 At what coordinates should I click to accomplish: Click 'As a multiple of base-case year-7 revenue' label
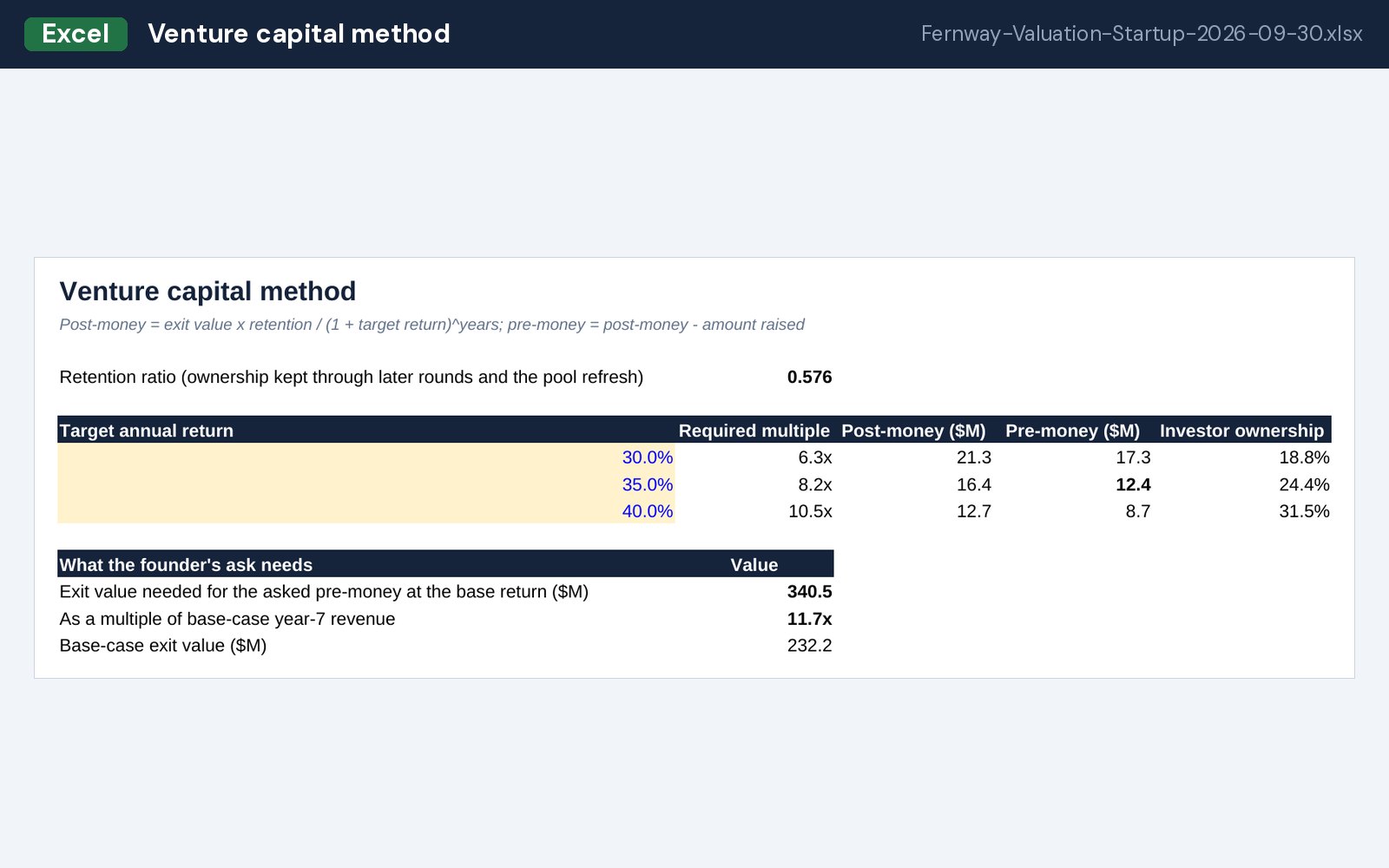click(227, 619)
